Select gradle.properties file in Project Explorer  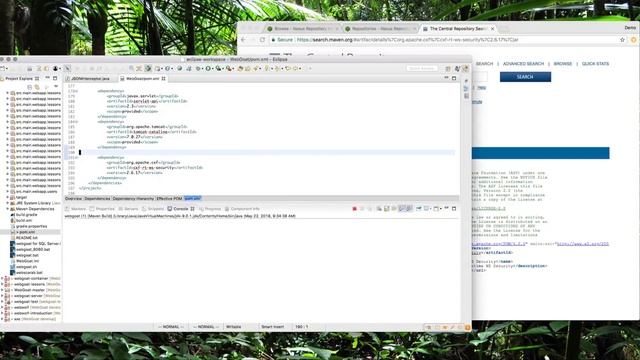click(x=31, y=226)
